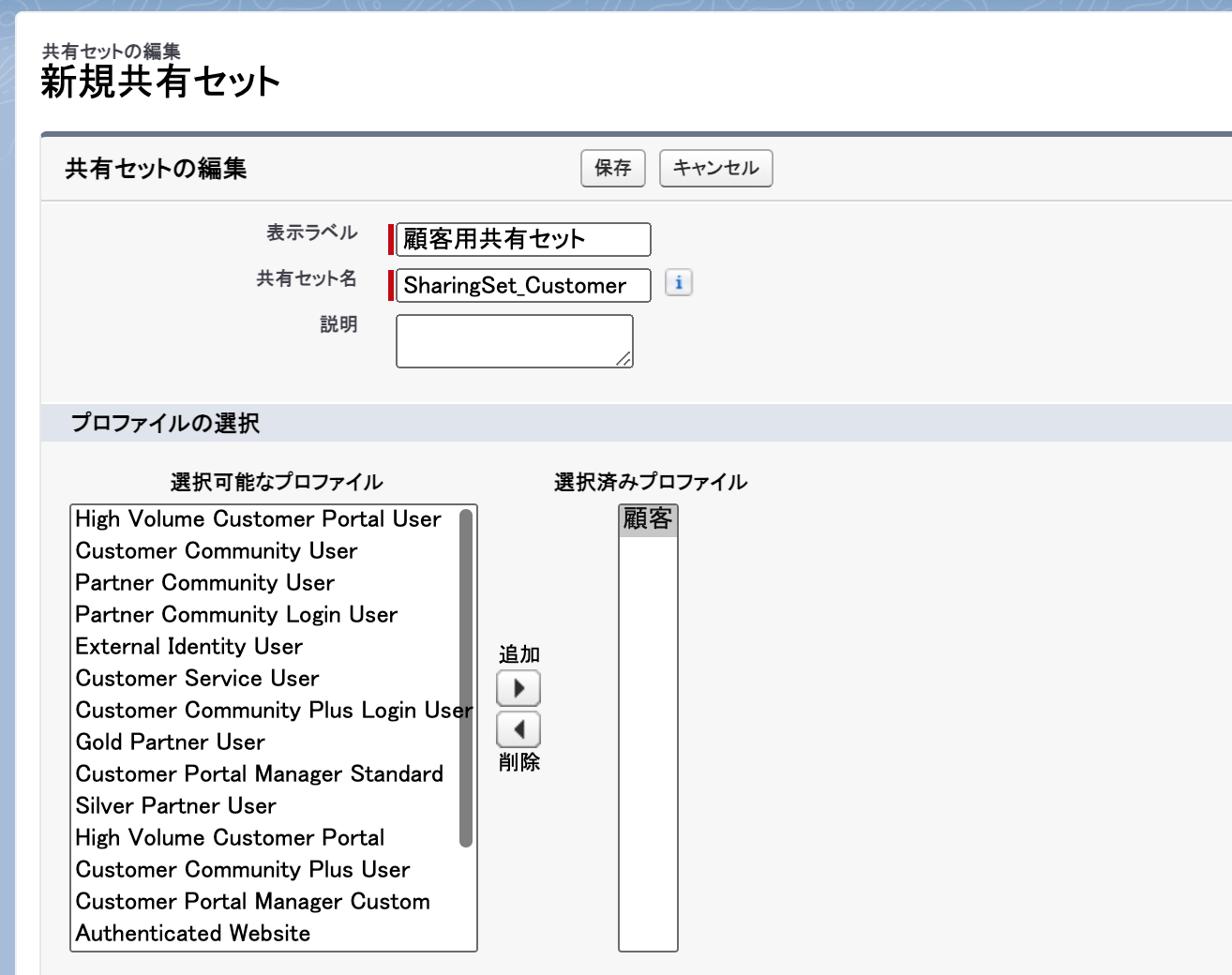1232x975 pixels.
Task: Select 顧客 in the selected profiles list
Action: pos(648,519)
